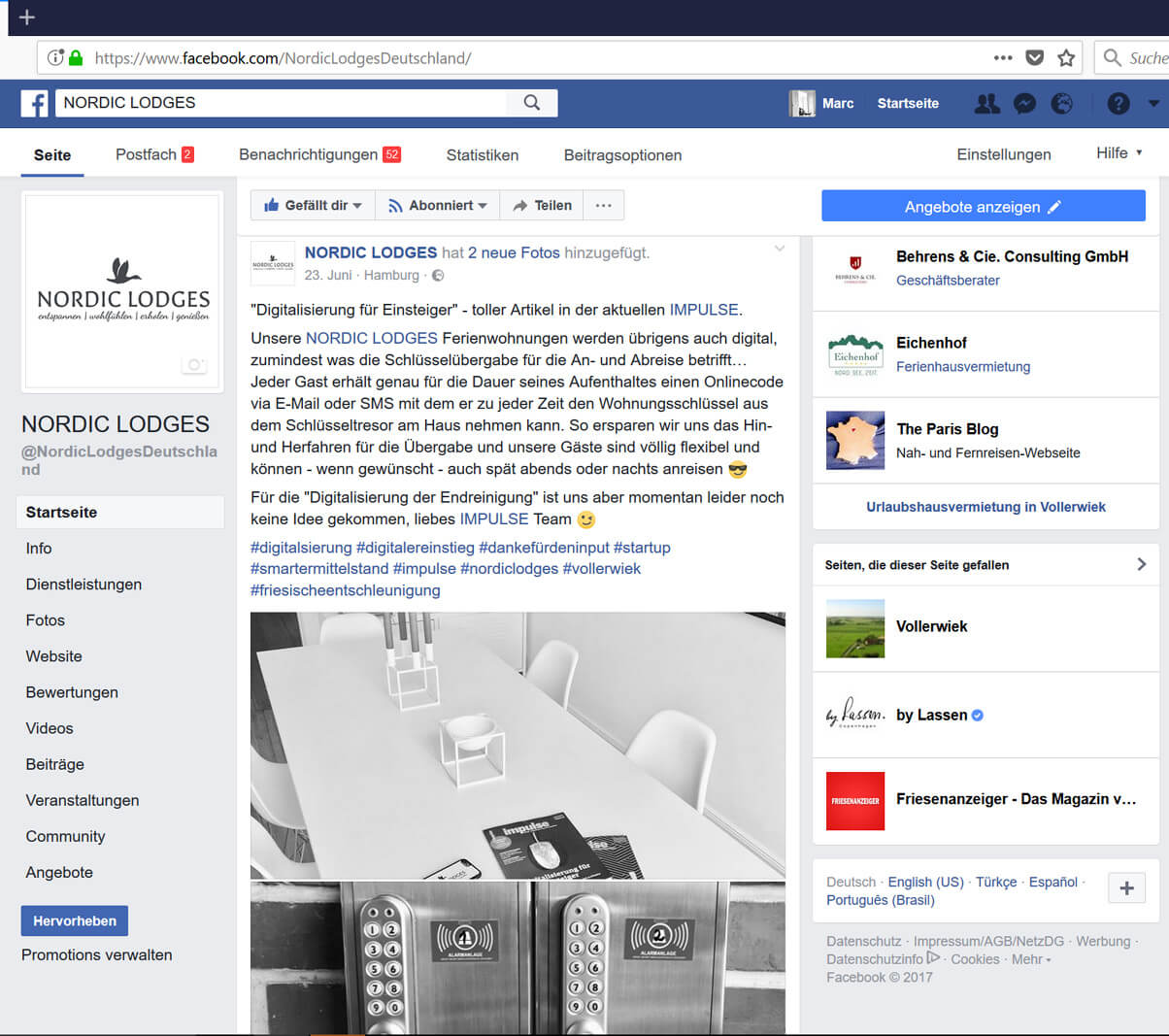1169x1036 pixels.
Task: Open the Urlaubshausvermietung in Vollerwiek link
Action: (x=985, y=507)
